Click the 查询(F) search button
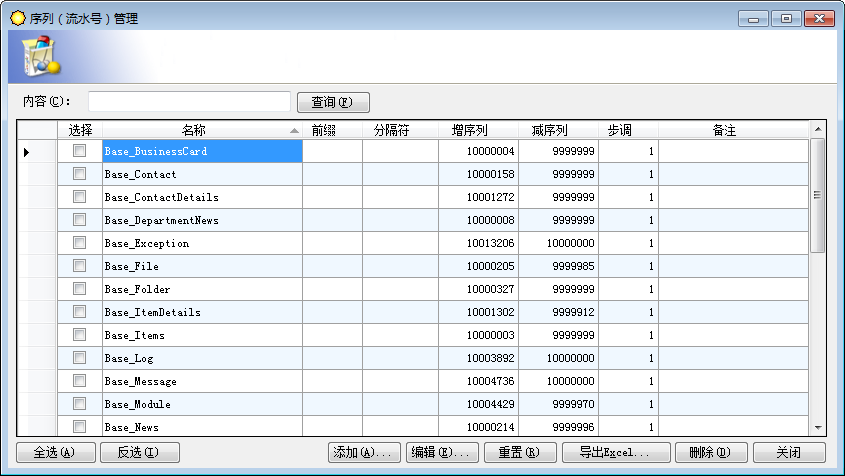 (x=333, y=102)
